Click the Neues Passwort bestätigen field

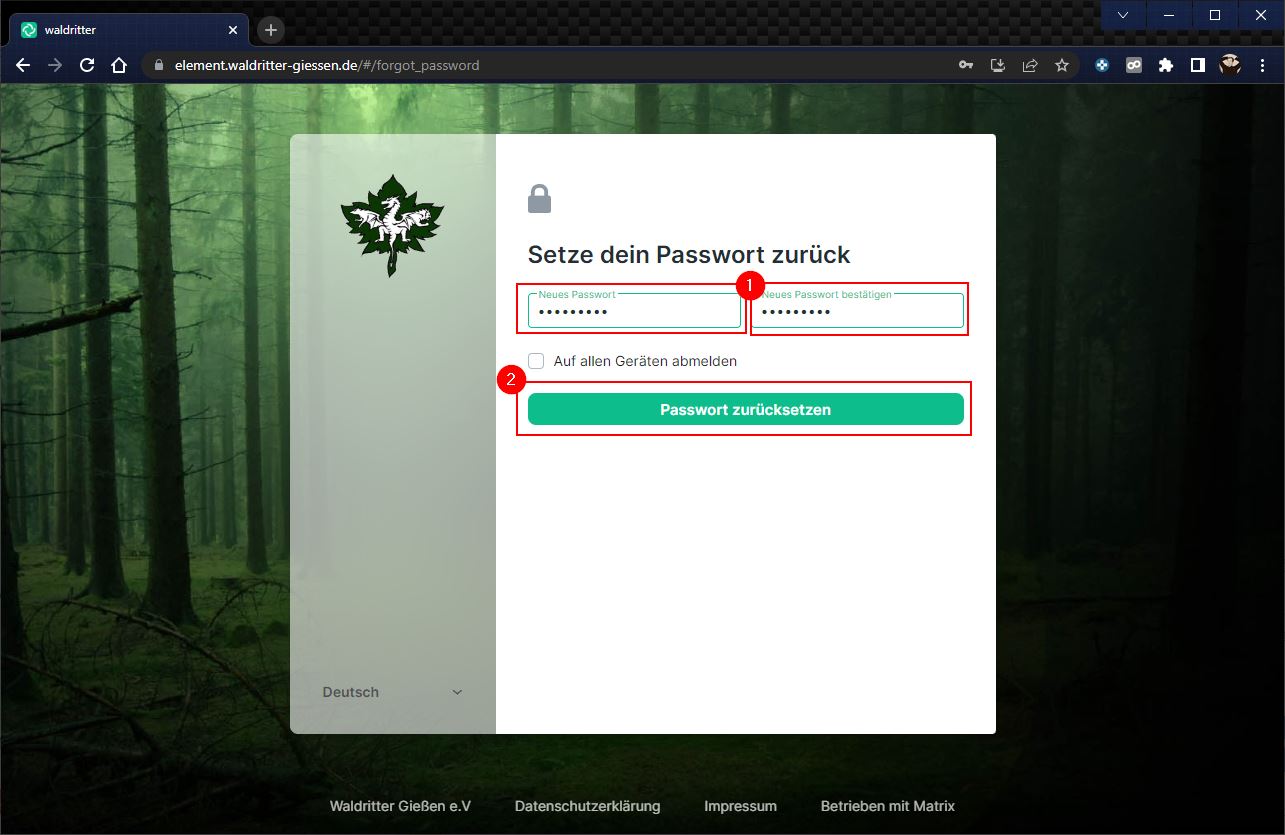(x=857, y=312)
